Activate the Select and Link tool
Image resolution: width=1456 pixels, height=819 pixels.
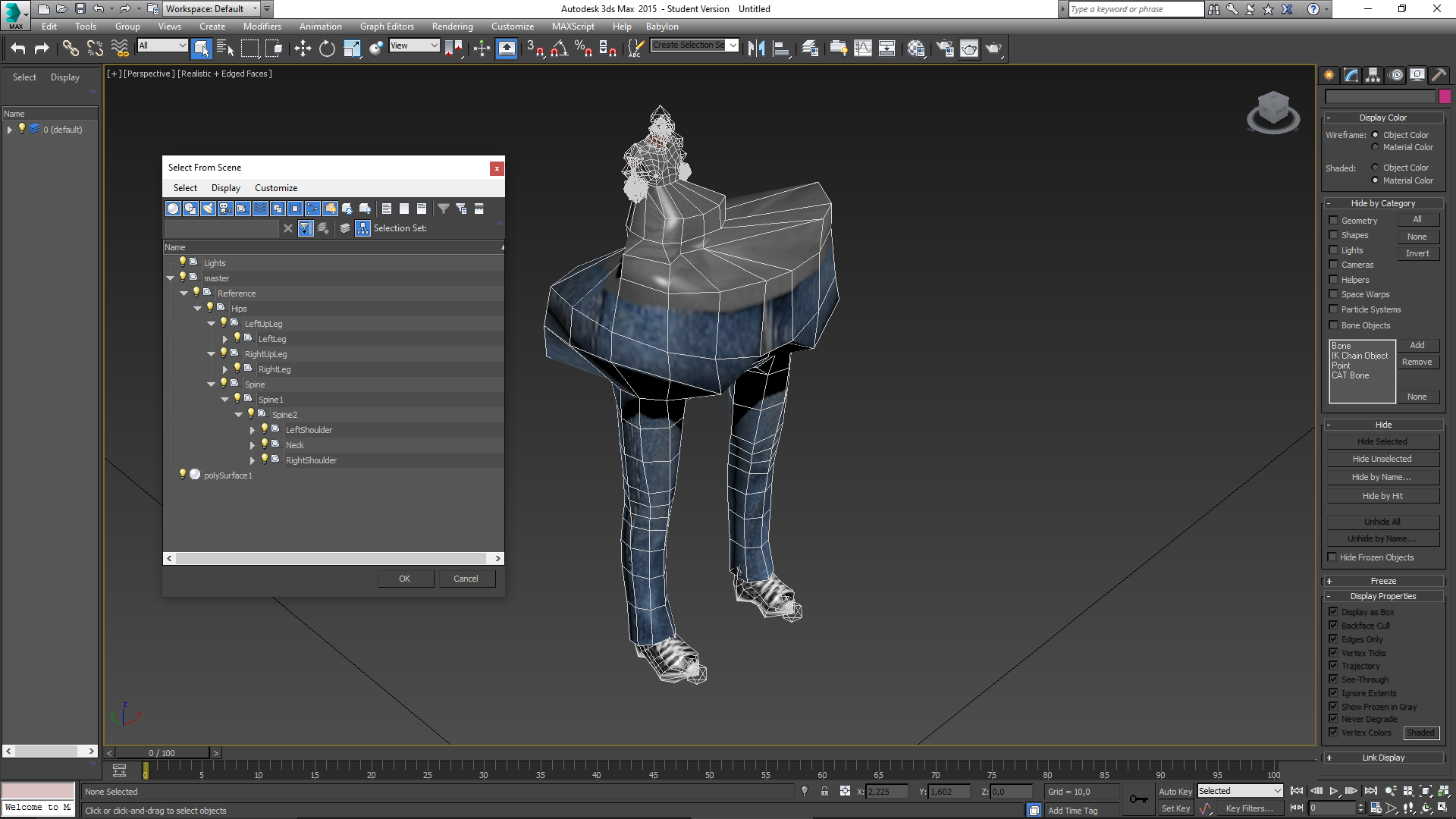71,49
